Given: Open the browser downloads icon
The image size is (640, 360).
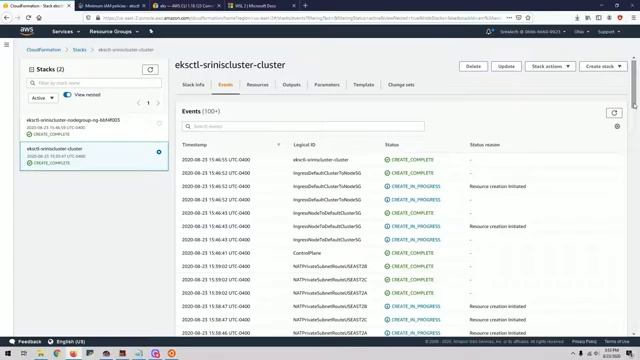Looking at the screenshot, I should click(x=577, y=18).
